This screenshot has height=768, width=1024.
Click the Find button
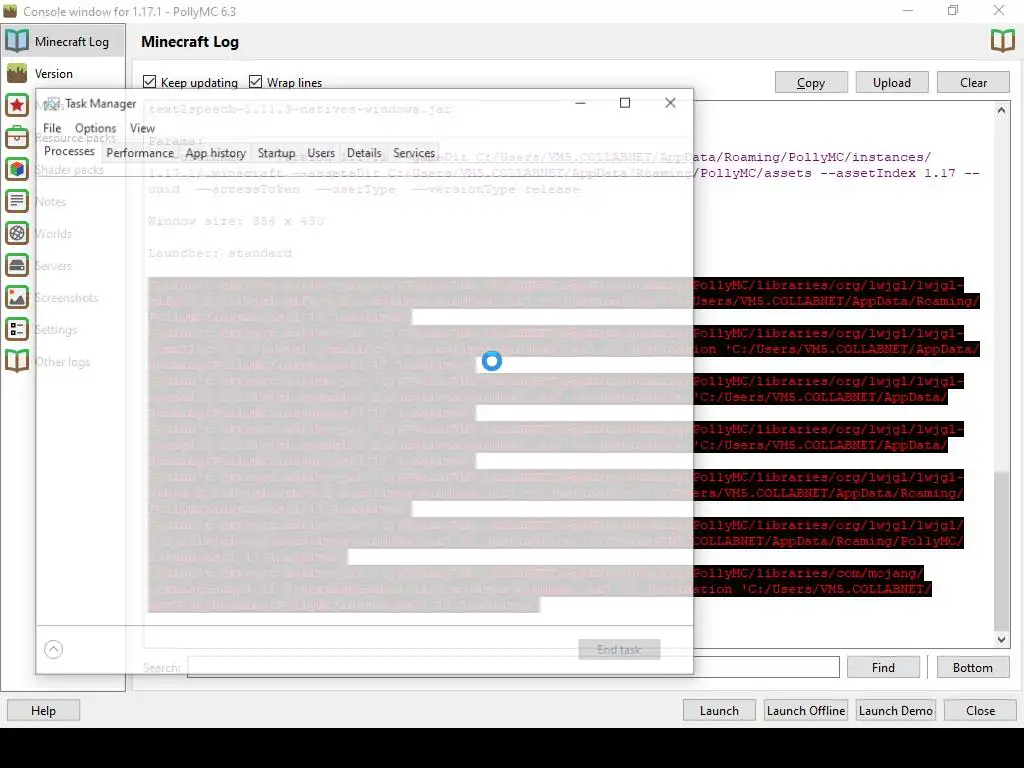883,667
